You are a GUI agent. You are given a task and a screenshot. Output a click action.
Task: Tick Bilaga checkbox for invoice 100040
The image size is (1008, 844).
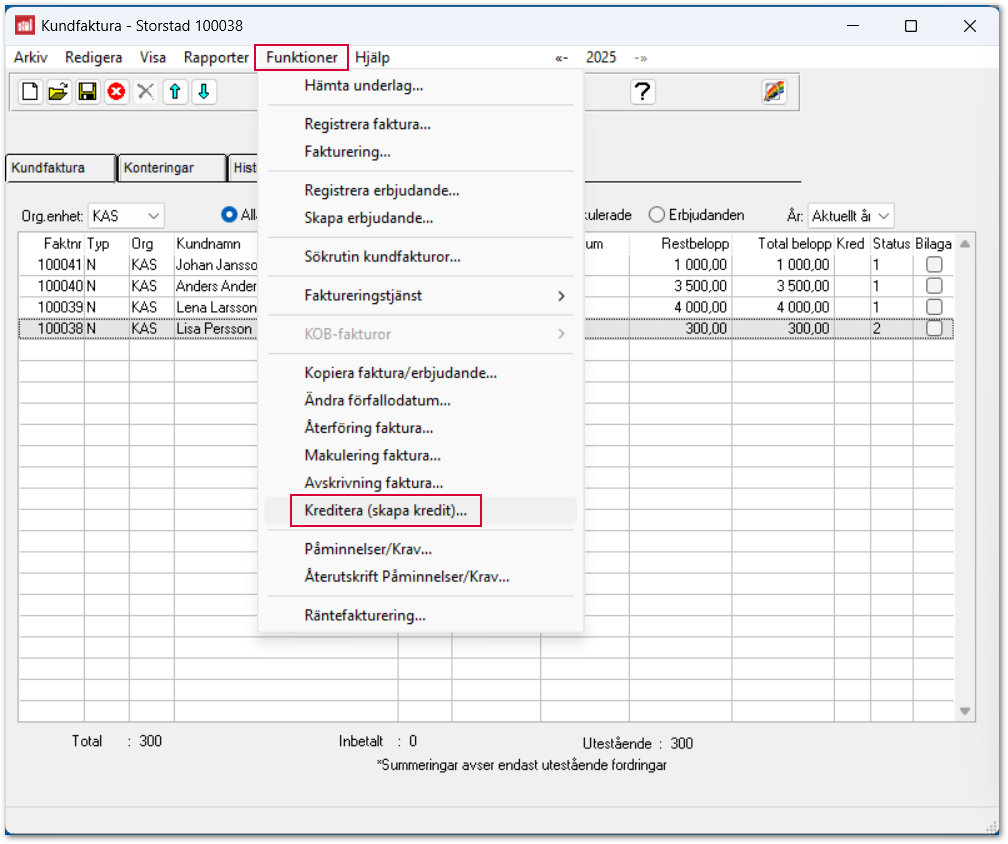tap(934, 285)
